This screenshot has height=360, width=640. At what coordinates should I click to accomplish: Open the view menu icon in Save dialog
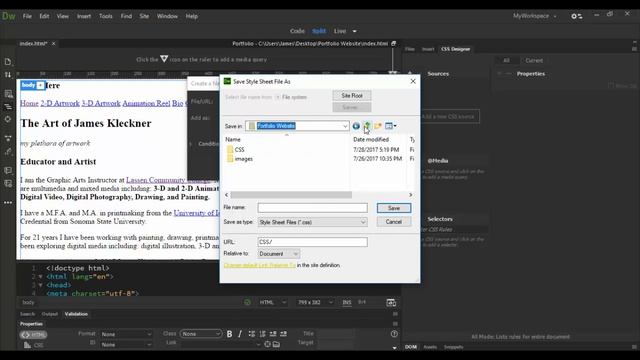pos(391,126)
